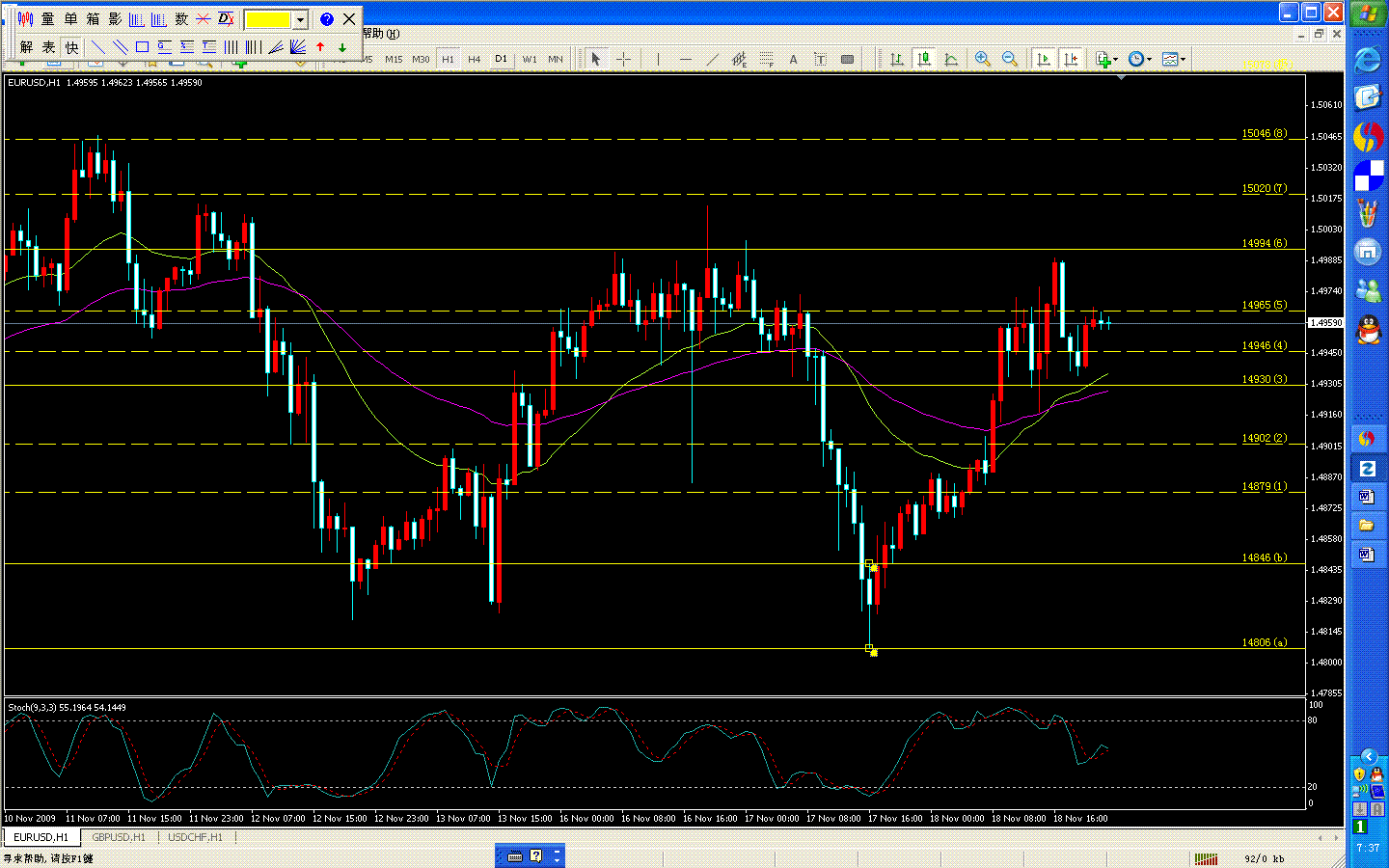Select the 数 tool in floating toolbar
The width and height of the screenshot is (1389, 868).
(181, 19)
